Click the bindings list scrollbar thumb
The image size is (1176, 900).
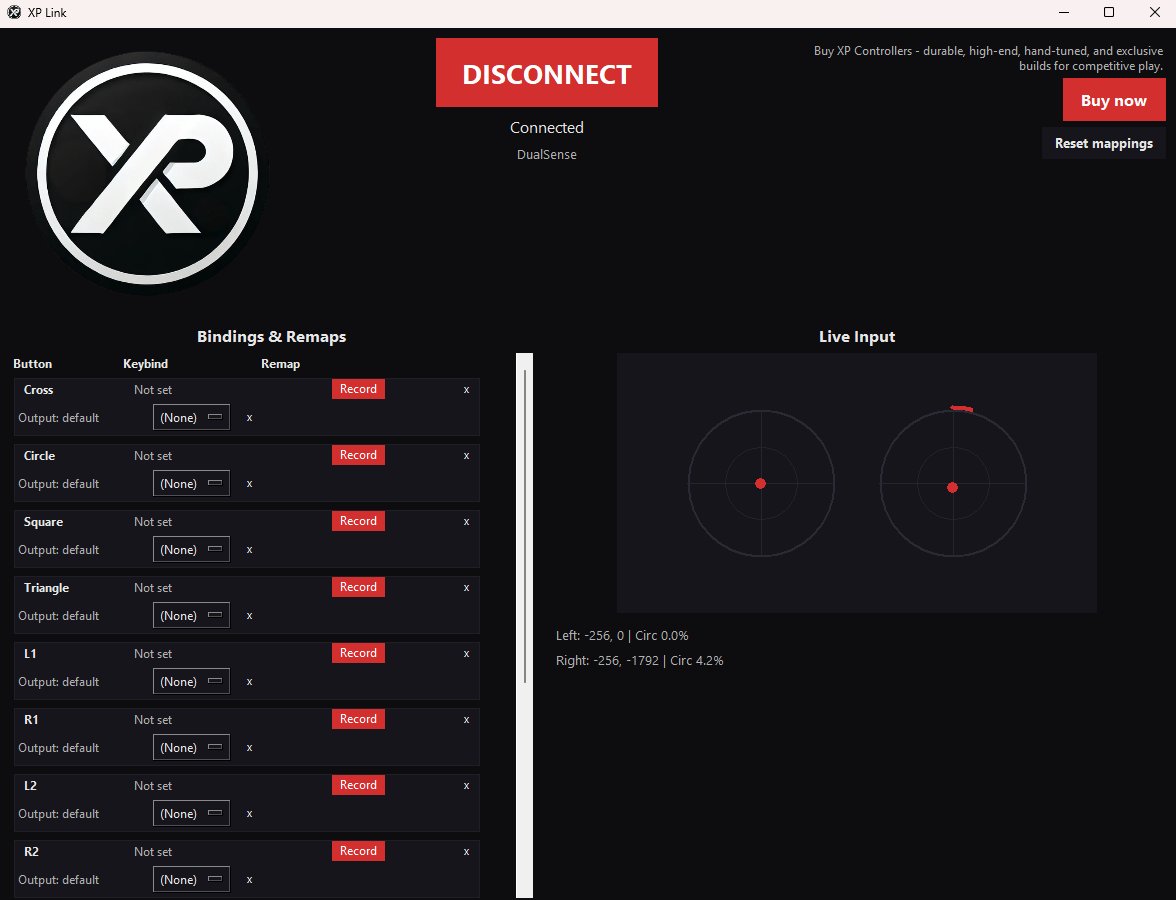click(525, 526)
